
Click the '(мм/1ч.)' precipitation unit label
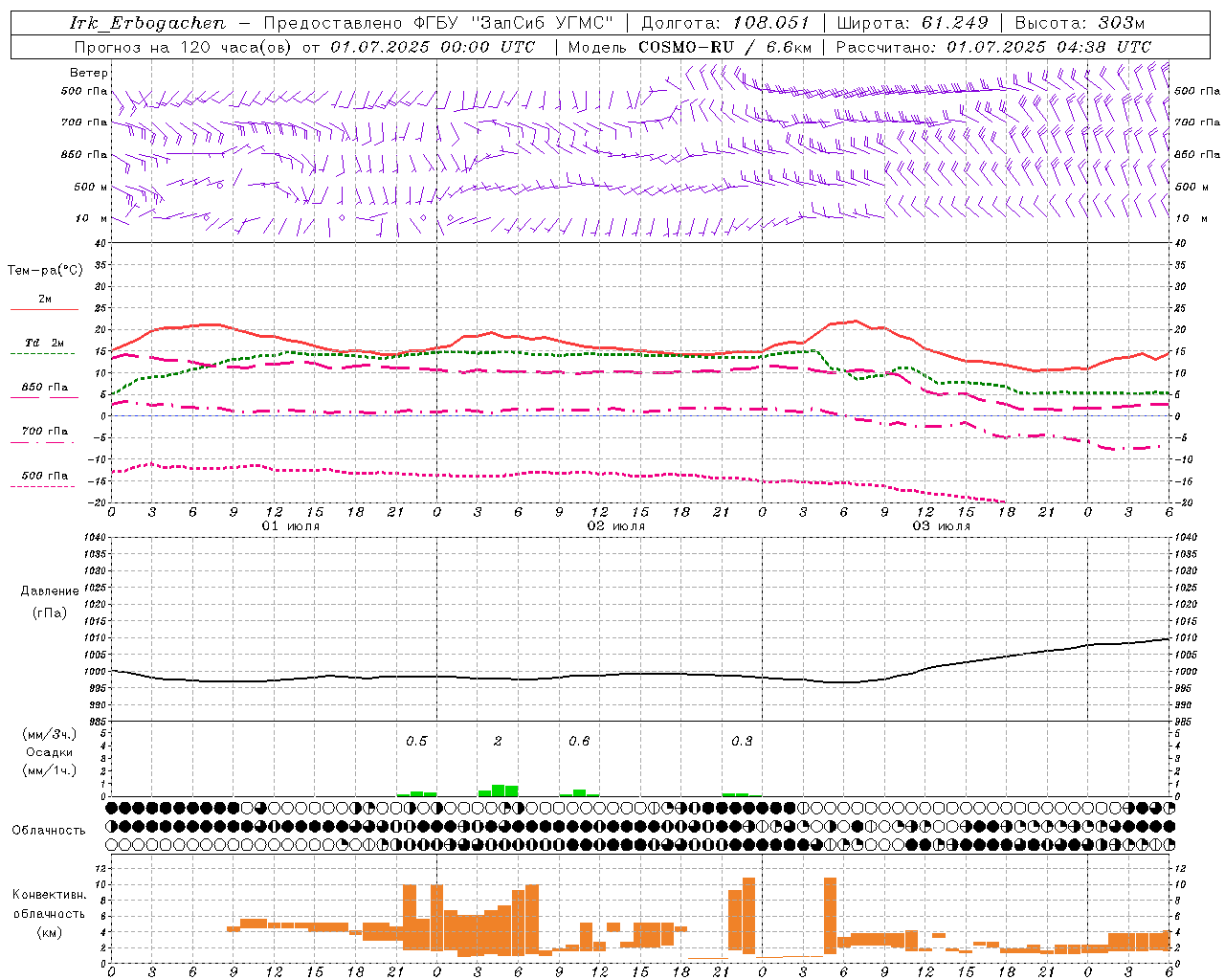pos(50,769)
